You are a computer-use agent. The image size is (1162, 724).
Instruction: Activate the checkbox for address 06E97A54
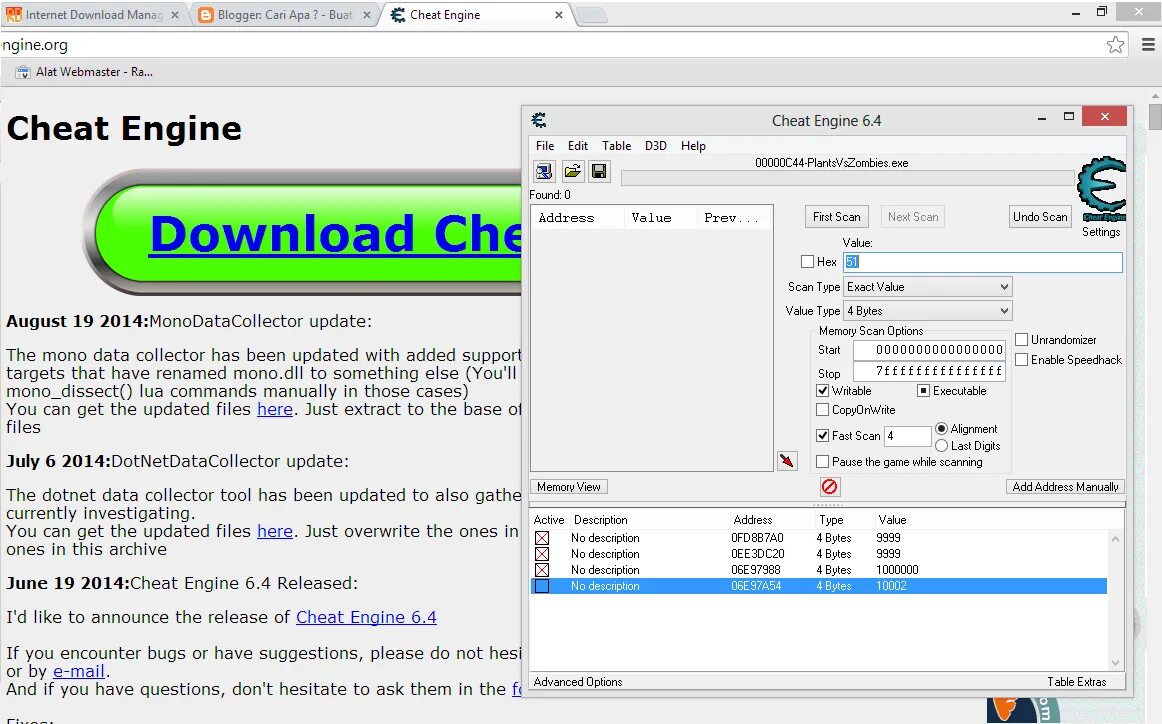542,586
